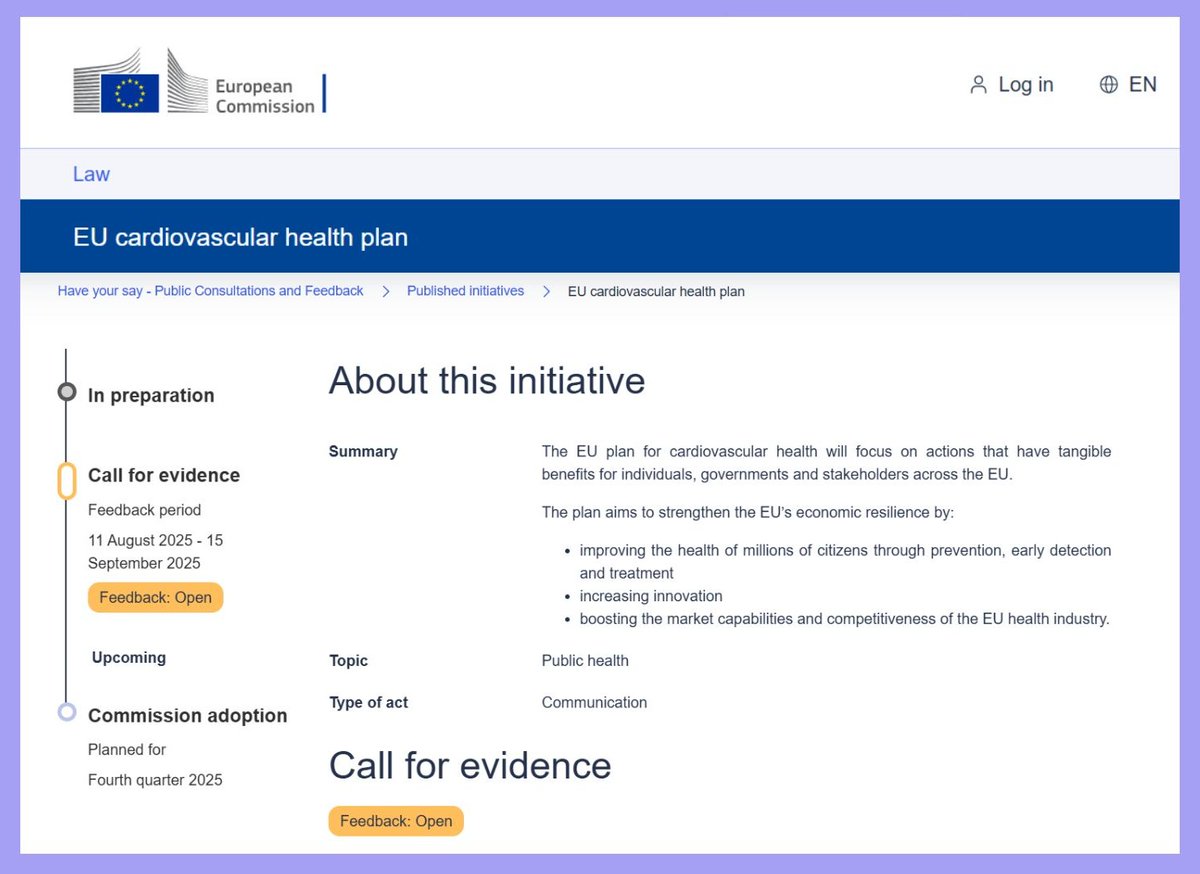Open the European Commission logo homepage

pyautogui.click(x=199, y=81)
